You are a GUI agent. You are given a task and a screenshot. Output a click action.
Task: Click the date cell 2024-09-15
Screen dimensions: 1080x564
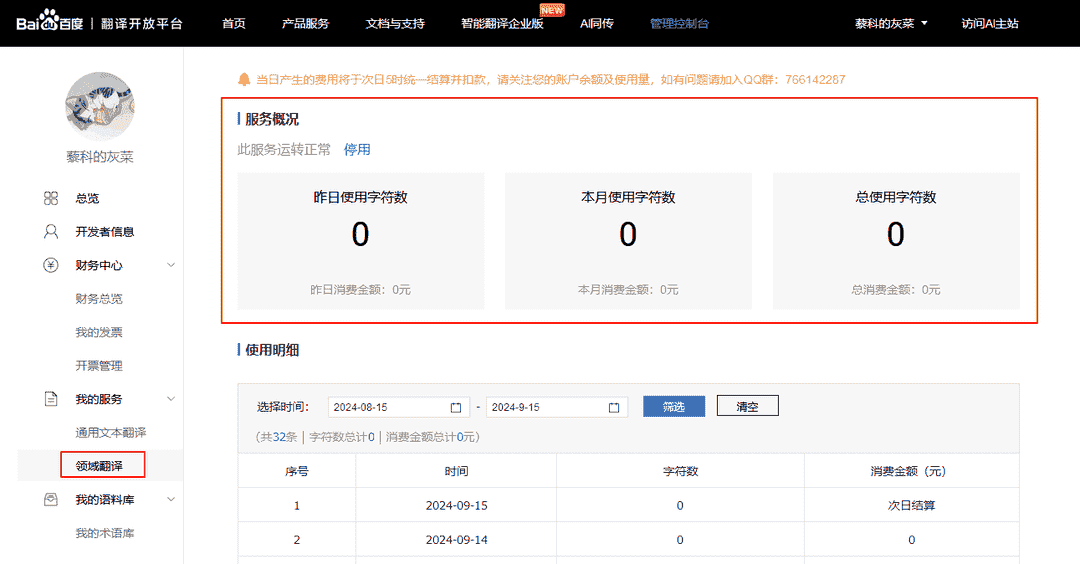[x=457, y=505]
